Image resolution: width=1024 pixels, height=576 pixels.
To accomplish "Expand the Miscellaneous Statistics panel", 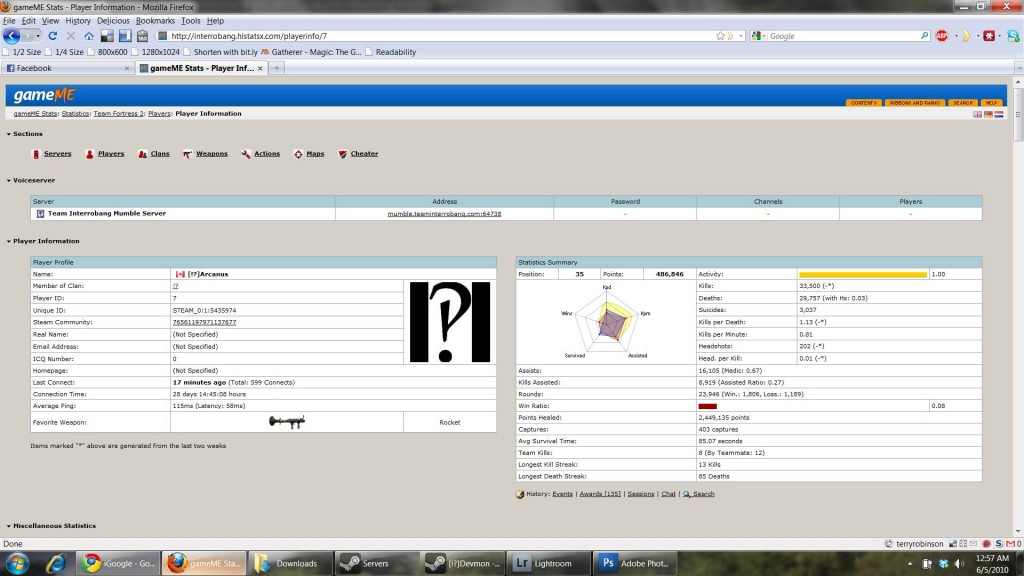I will (9, 526).
